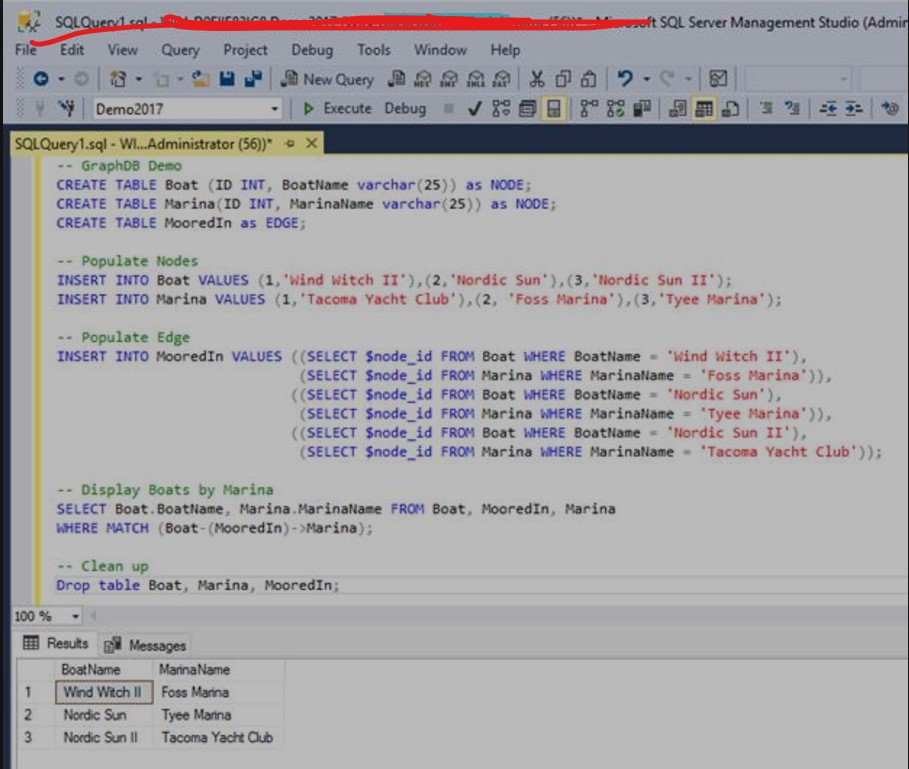This screenshot has width=909, height=769.
Task: Open the Debug menu in menu bar
Action: pyautogui.click(x=312, y=50)
